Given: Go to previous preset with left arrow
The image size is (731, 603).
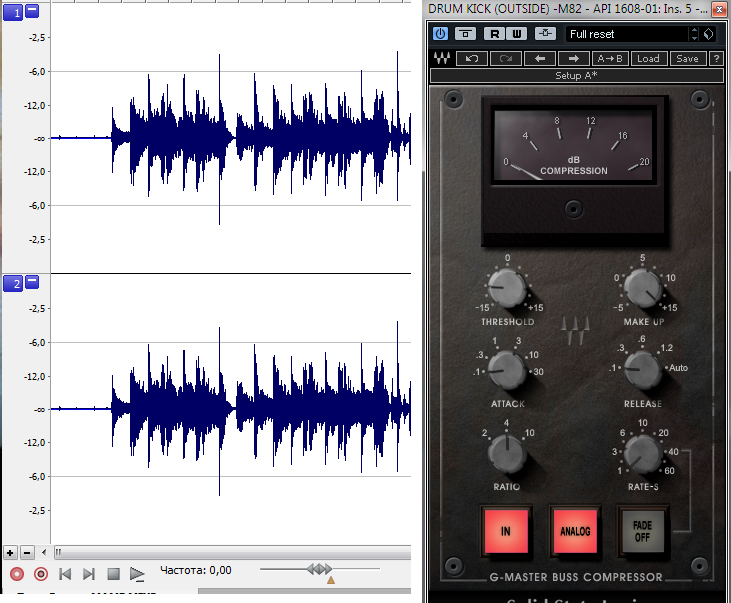Looking at the screenshot, I should point(540,59).
